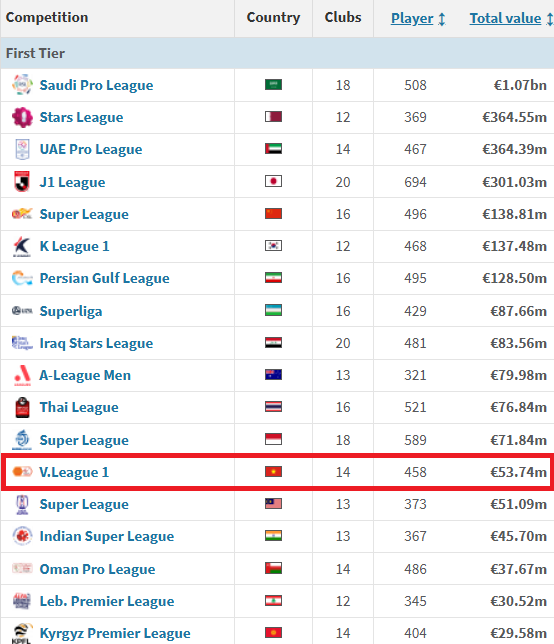
Task: Open the Kyrgyz Premier League link
Action: 115,633
